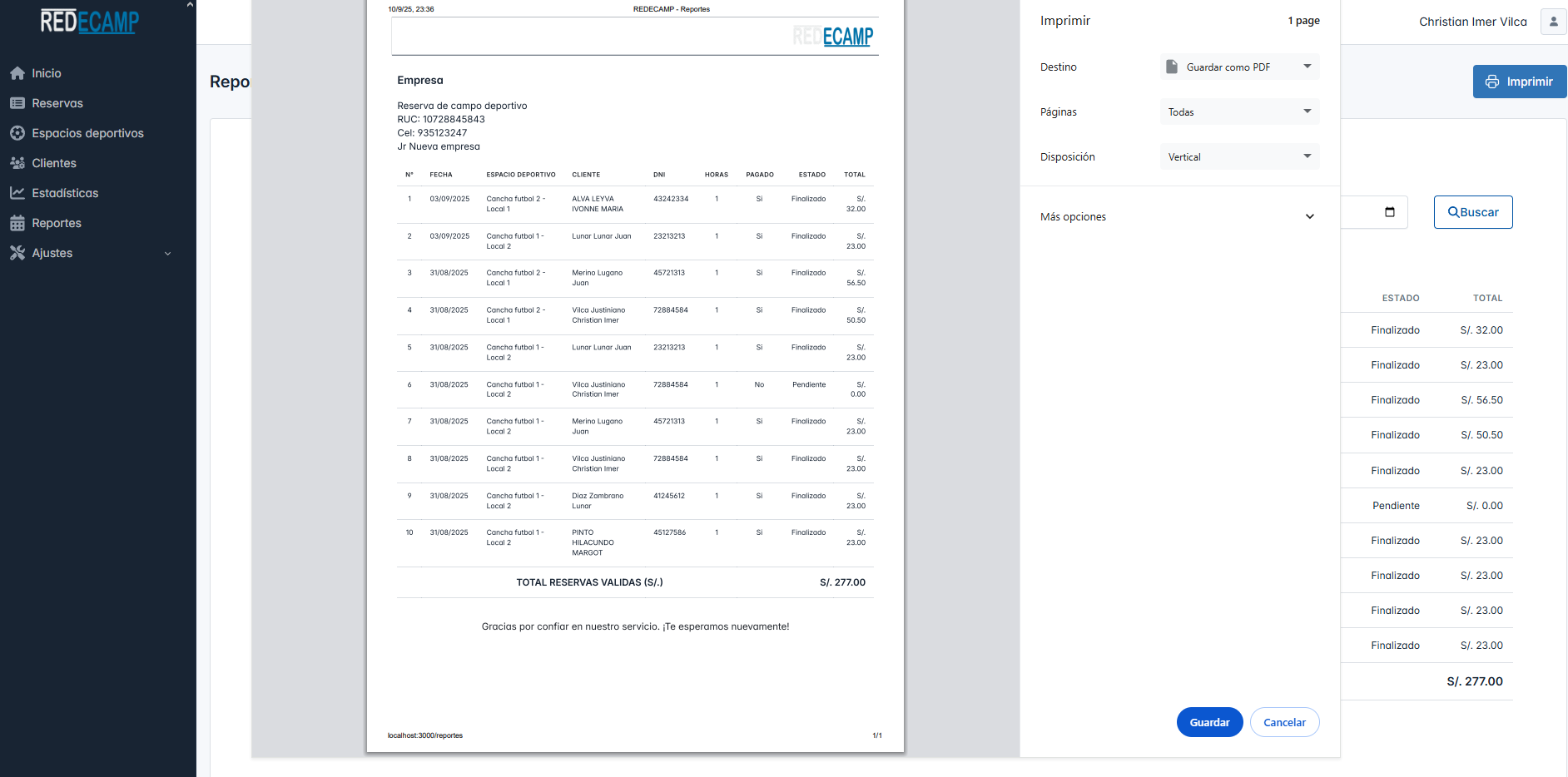Click the Inicio home icon in sidebar
The image size is (1568, 777).
17,73
